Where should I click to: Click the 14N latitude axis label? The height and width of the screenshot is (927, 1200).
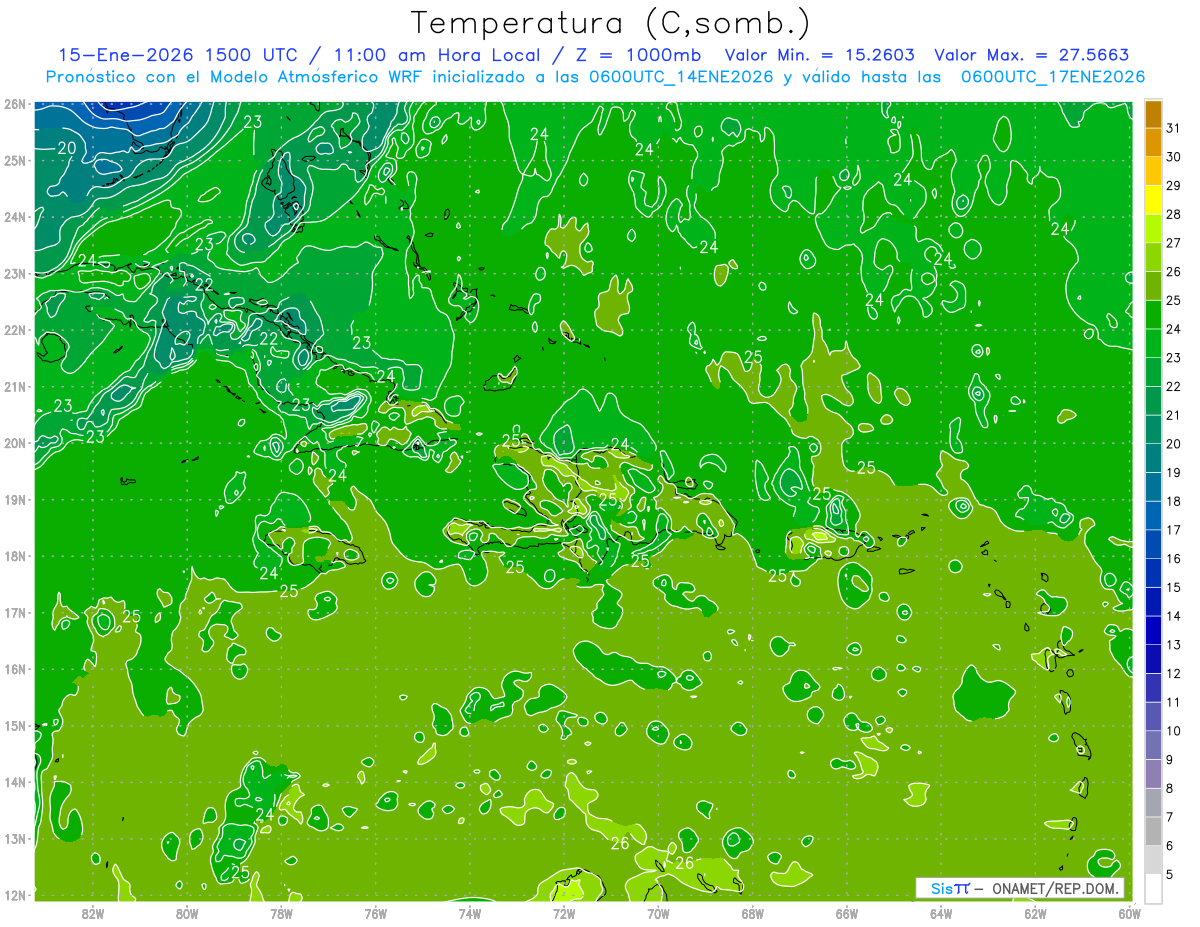click(x=14, y=782)
